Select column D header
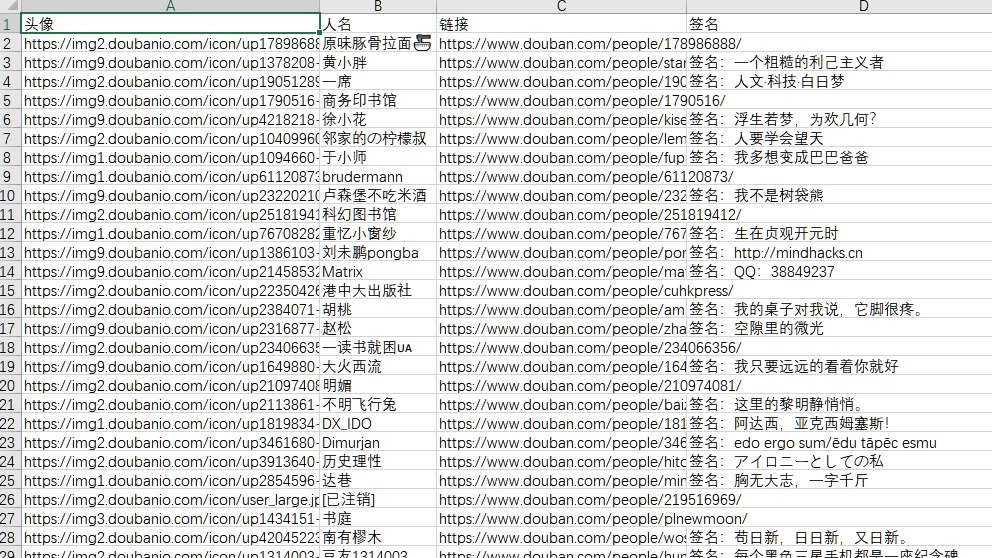This screenshot has width=992, height=558. click(839, 6)
